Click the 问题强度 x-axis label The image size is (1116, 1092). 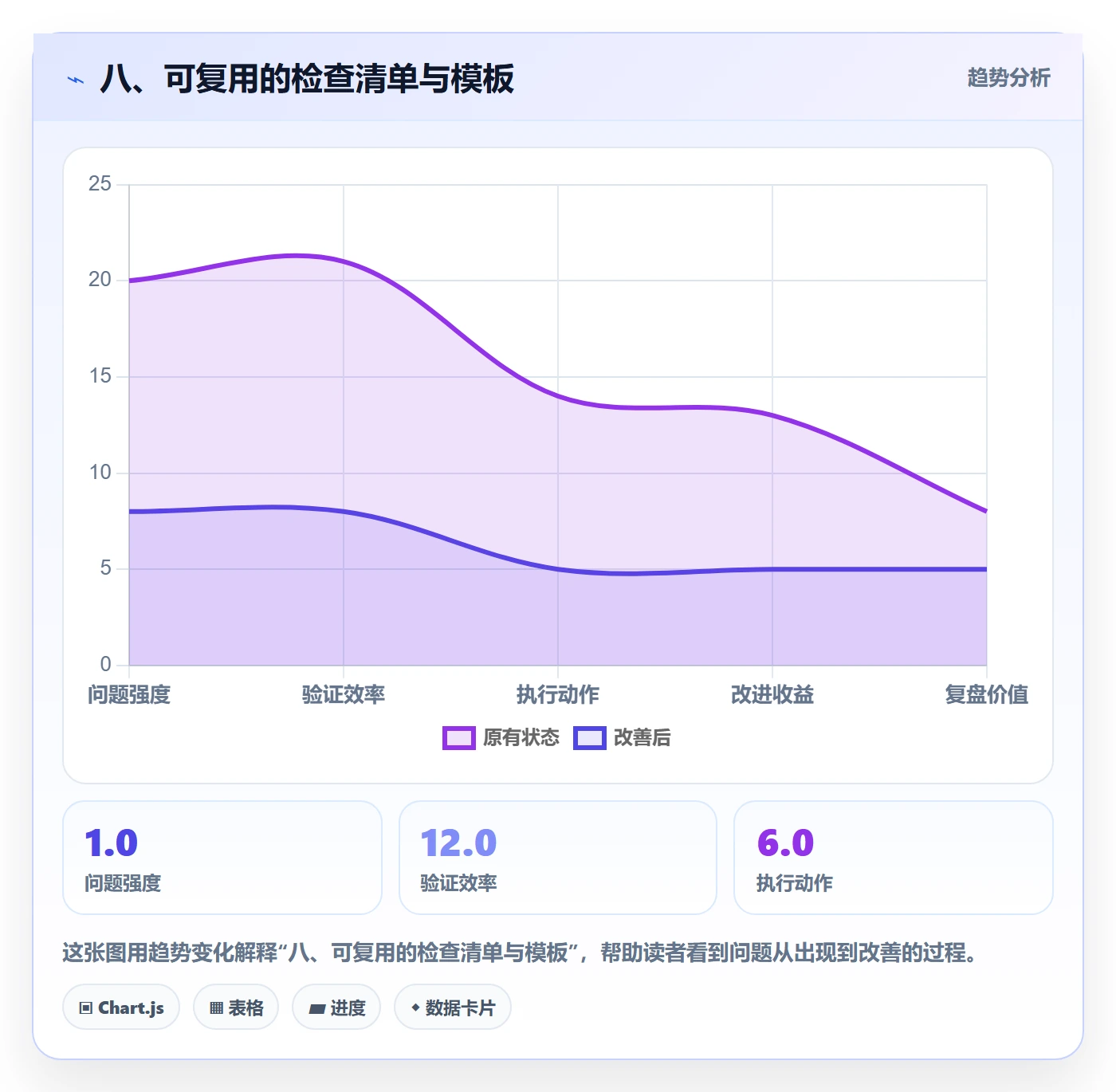click(x=129, y=695)
